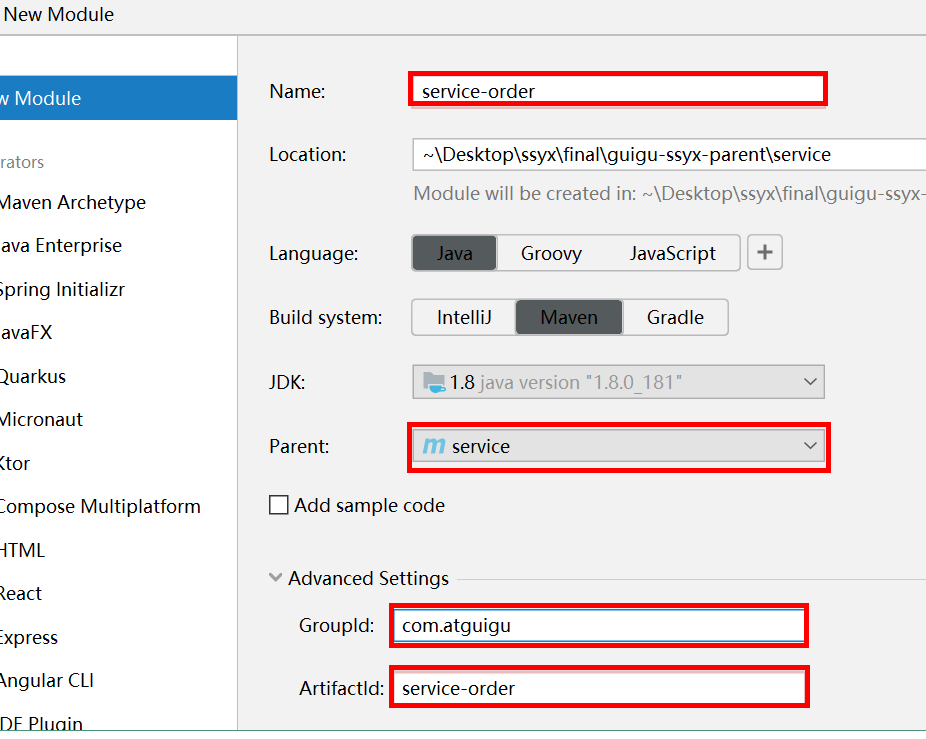
Task: Open the JDK version dropdown
Action: click(809, 382)
